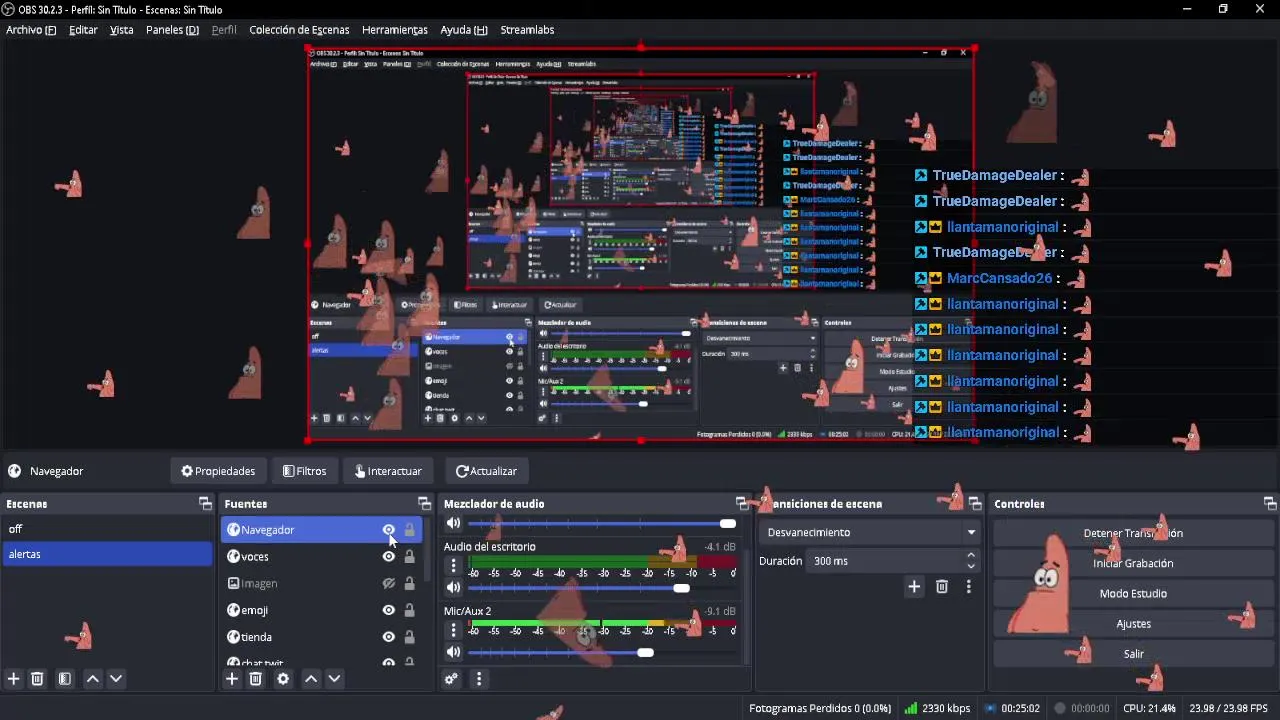Viewport: 1280px width, 720px height.
Task: Open the Herramientas menu
Action: point(395,30)
